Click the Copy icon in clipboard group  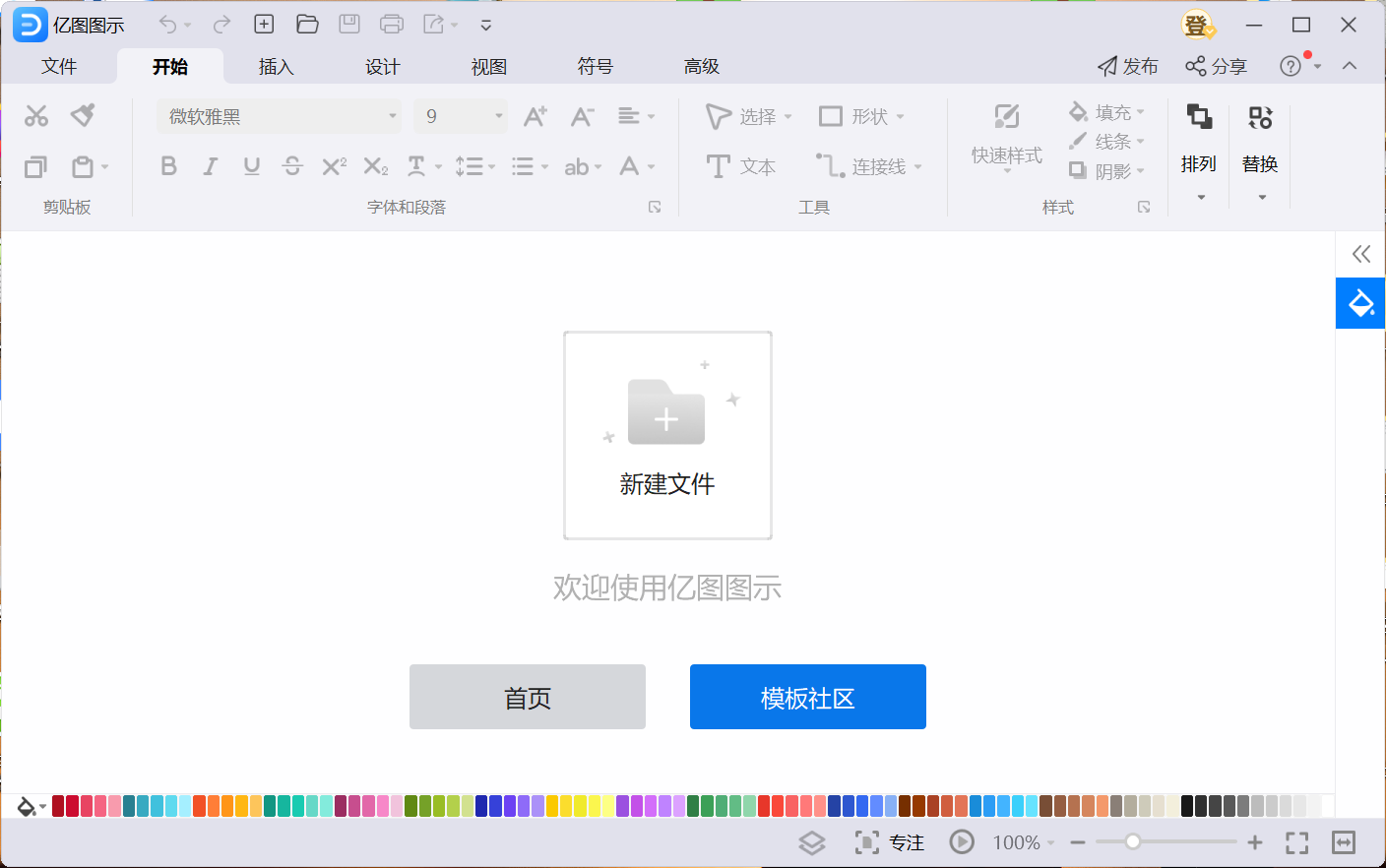click(35, 167)
